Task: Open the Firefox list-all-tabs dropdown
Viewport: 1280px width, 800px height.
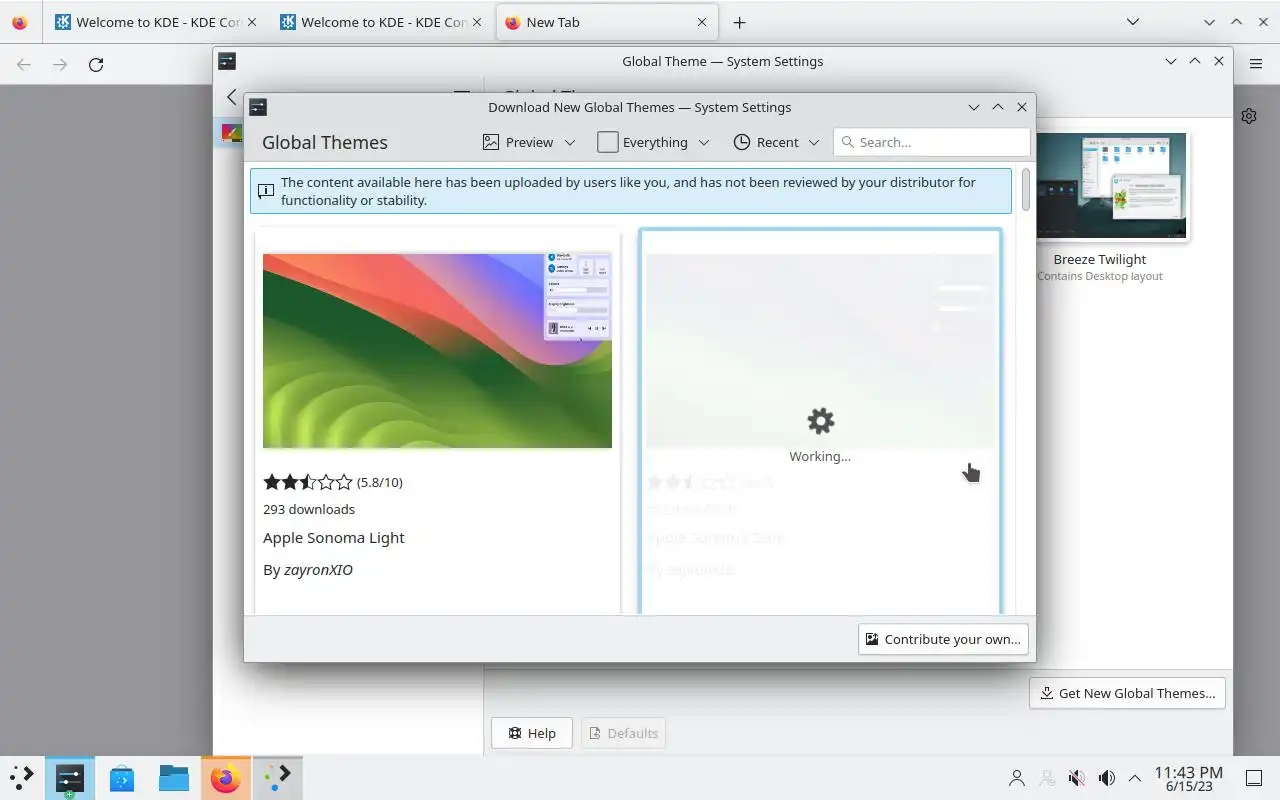Action: pyautogui.click(x=1133, y=22)
